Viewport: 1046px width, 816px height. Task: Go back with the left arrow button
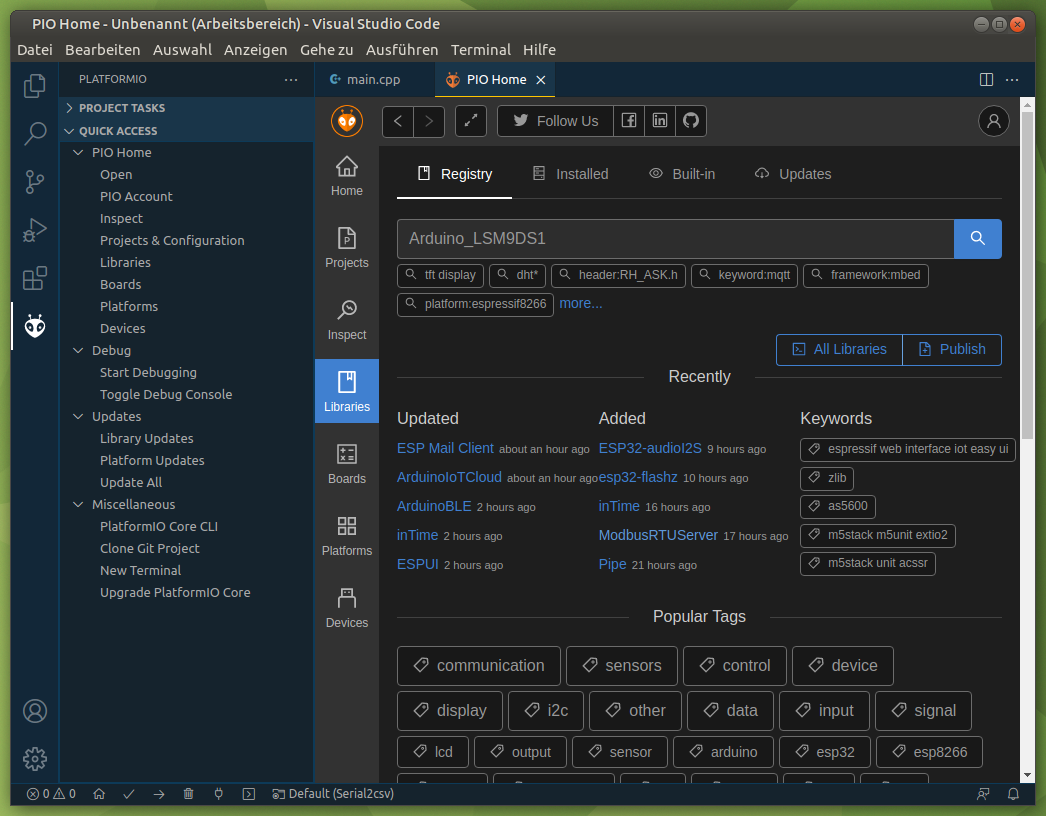398,121
